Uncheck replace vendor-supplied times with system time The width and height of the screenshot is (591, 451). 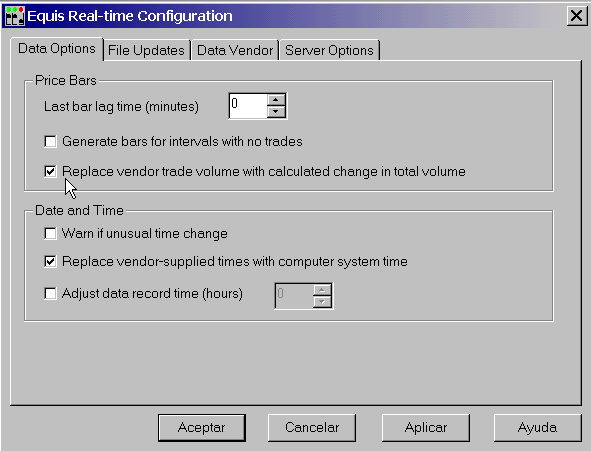pyautogui.click(x=50, y=261)
